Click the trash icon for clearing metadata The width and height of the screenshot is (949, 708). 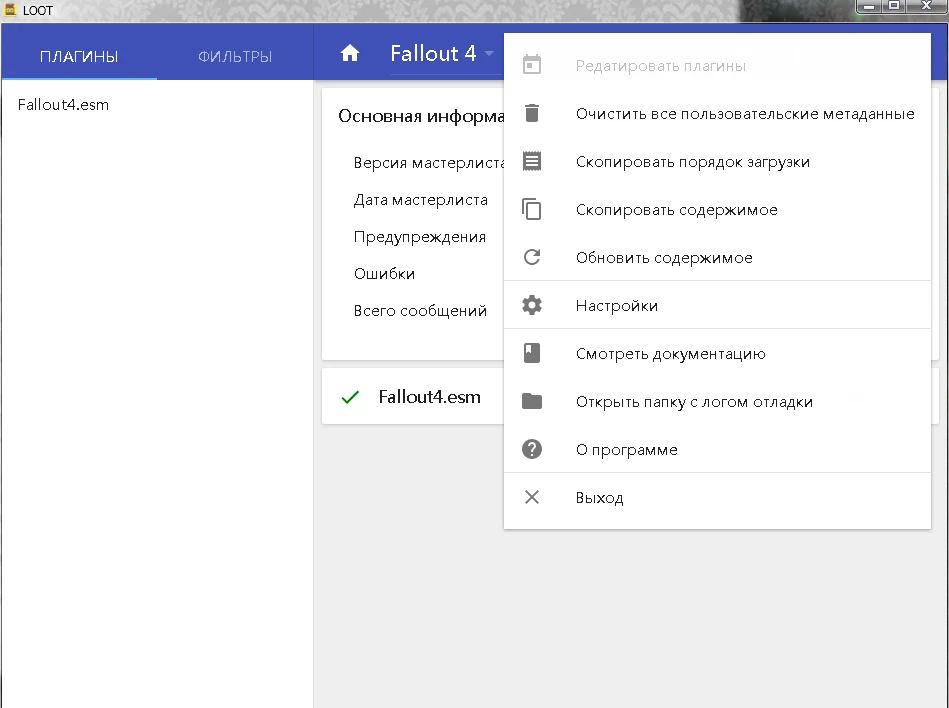(x=532, y=114)
